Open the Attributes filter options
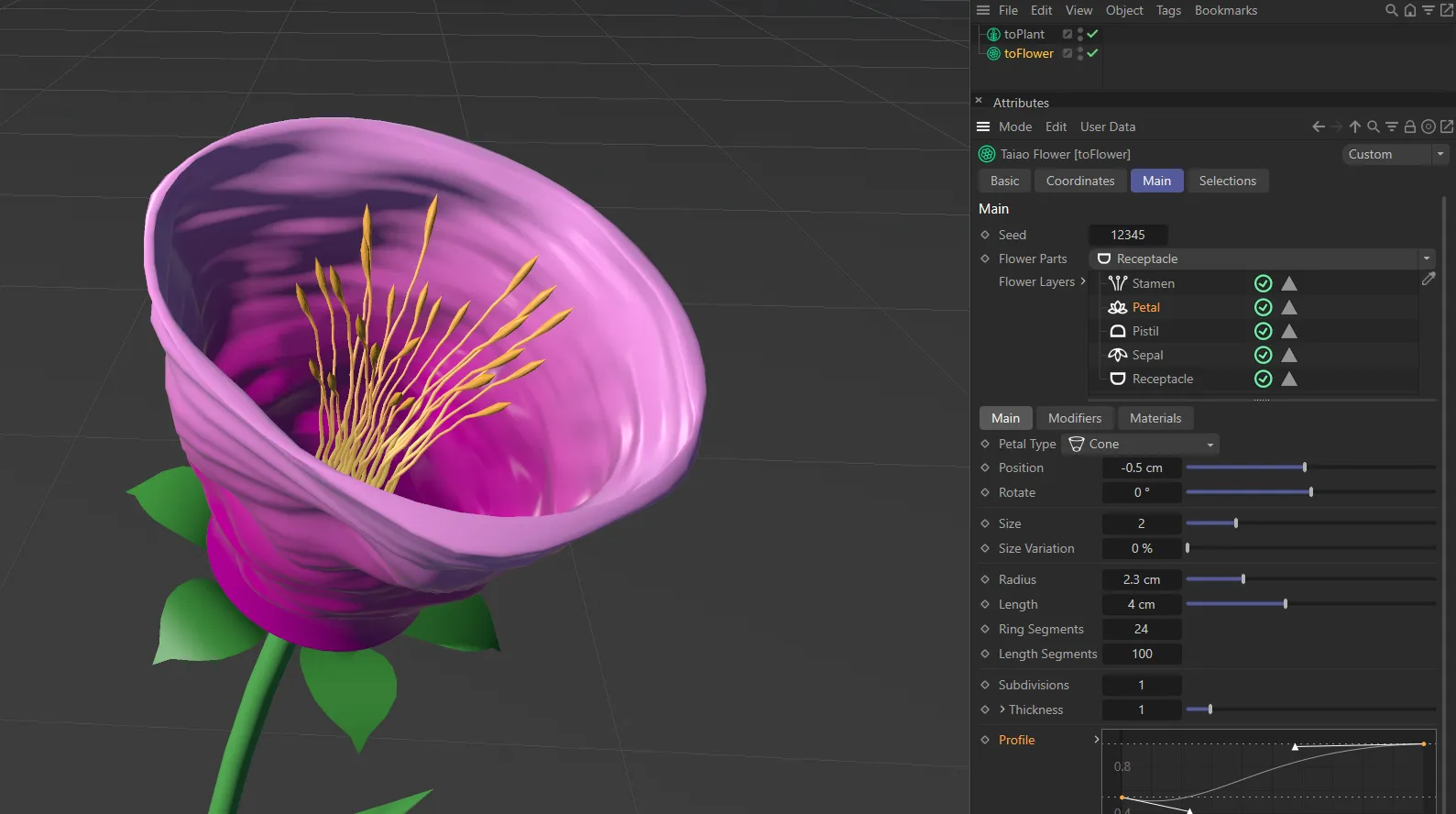The height and width of the screenshot is (814, 1456). click(x=1392, y=126)
